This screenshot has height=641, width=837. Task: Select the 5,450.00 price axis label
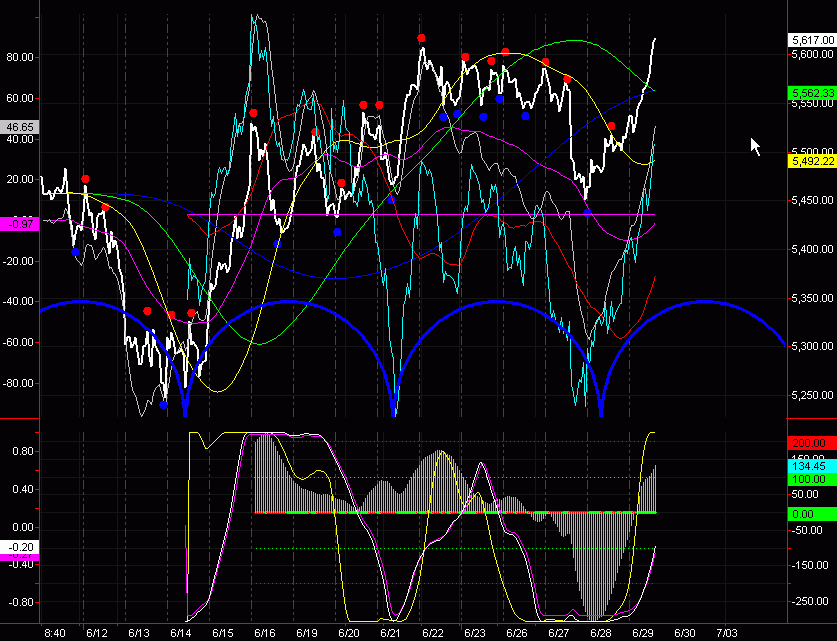coord(813,200)
